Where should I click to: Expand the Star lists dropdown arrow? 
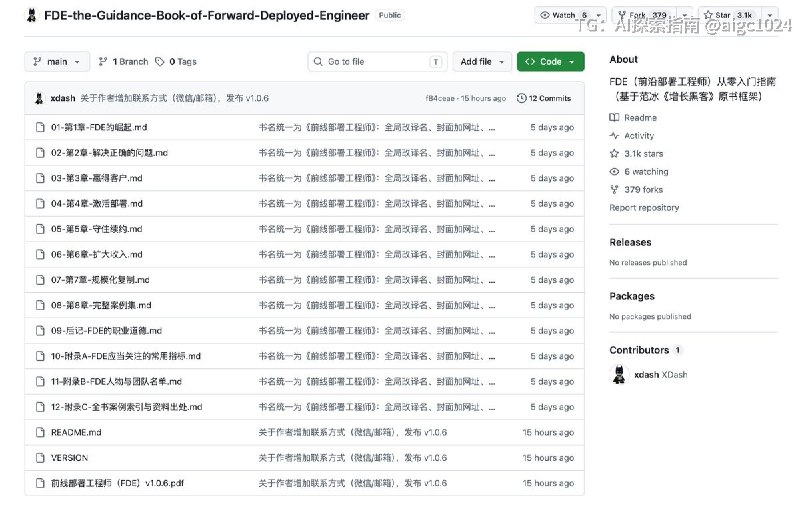769,15
